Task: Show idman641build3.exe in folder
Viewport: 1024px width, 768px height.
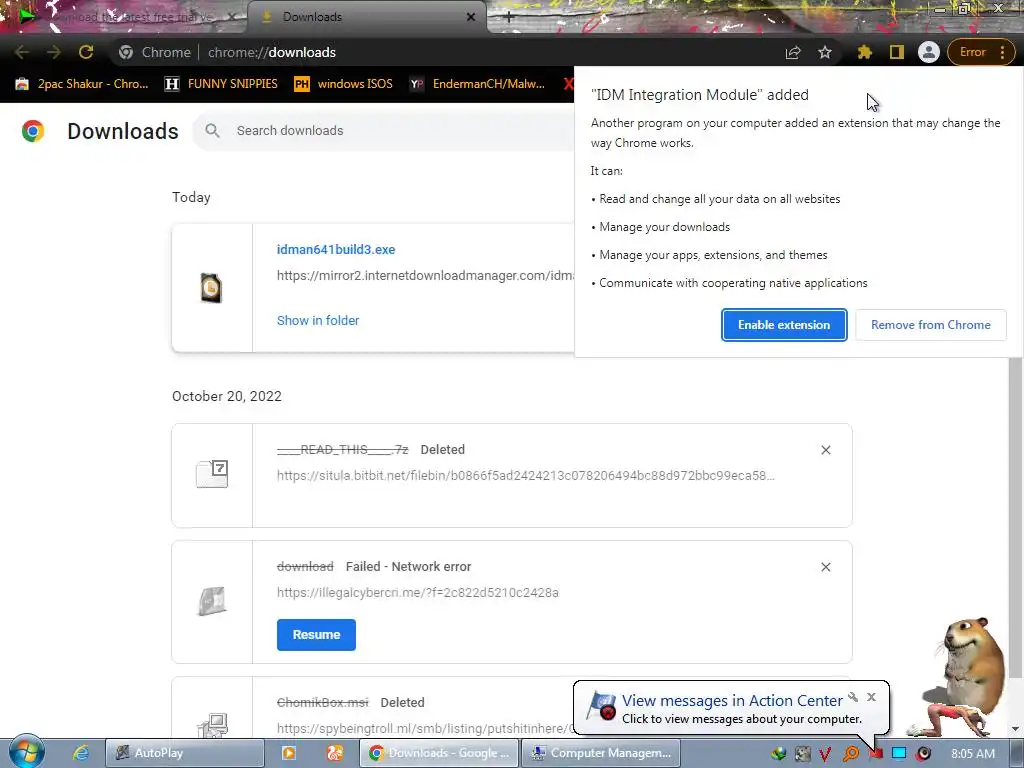Action: [318, 321]
